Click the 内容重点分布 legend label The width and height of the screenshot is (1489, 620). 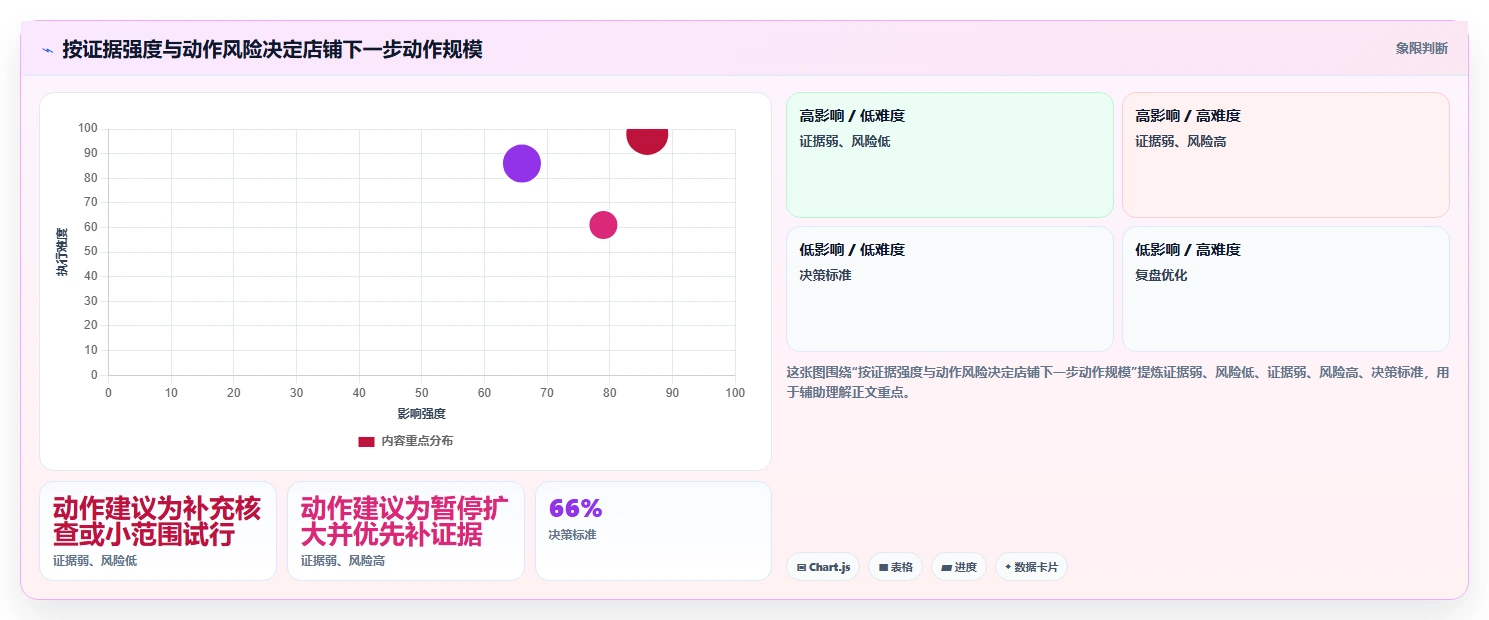point(417,441)
